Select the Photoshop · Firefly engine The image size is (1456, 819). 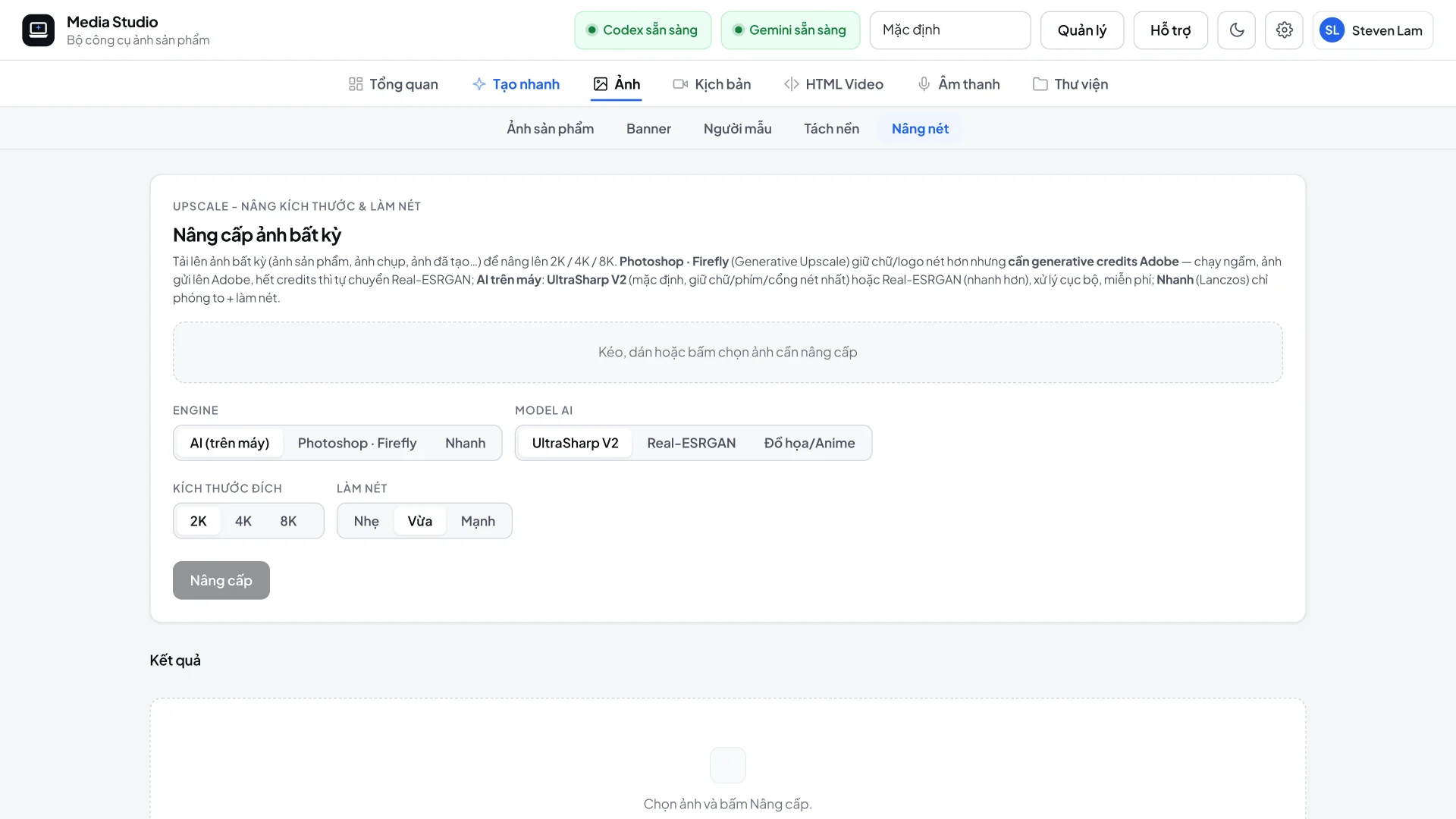click(x=357, y=443)
